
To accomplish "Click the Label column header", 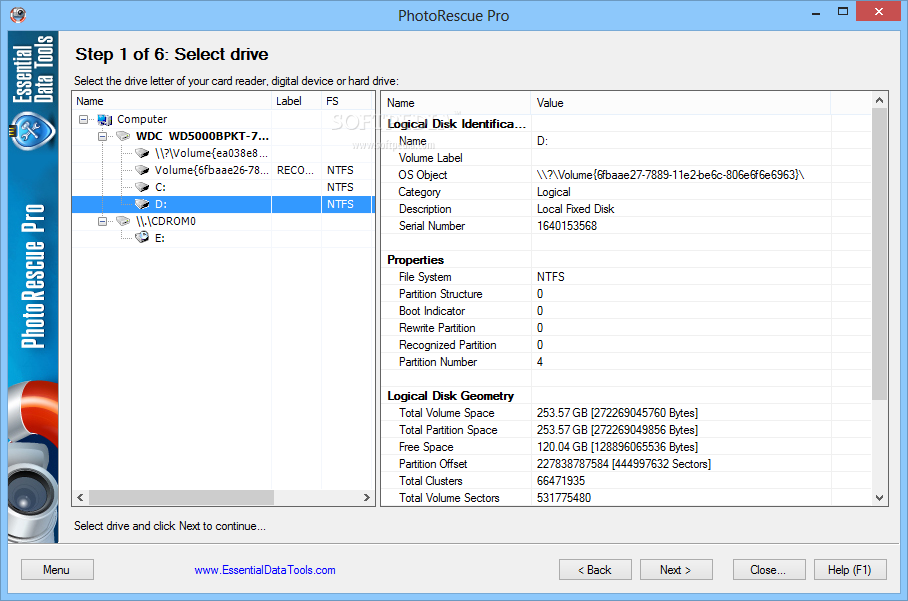I will [296, 101].
